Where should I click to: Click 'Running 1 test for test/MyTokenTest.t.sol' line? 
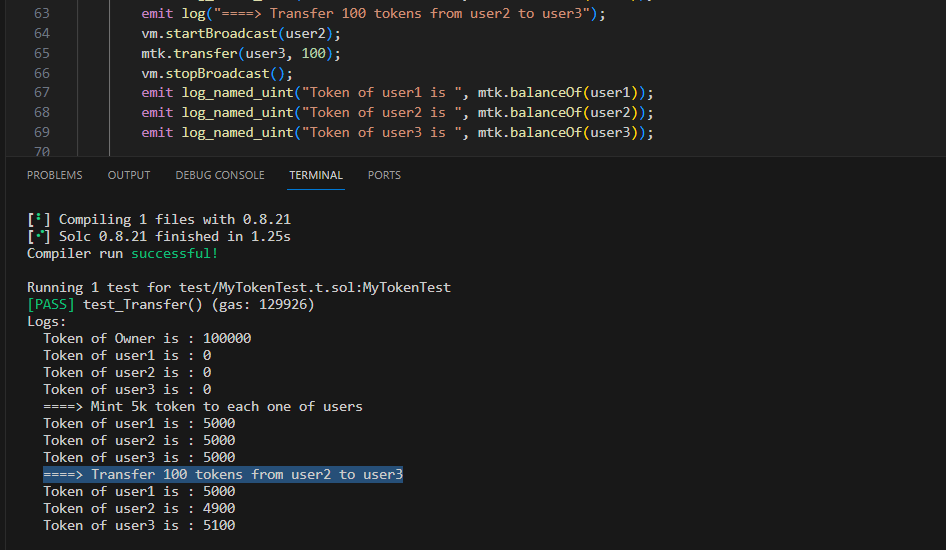coord(239,287)
